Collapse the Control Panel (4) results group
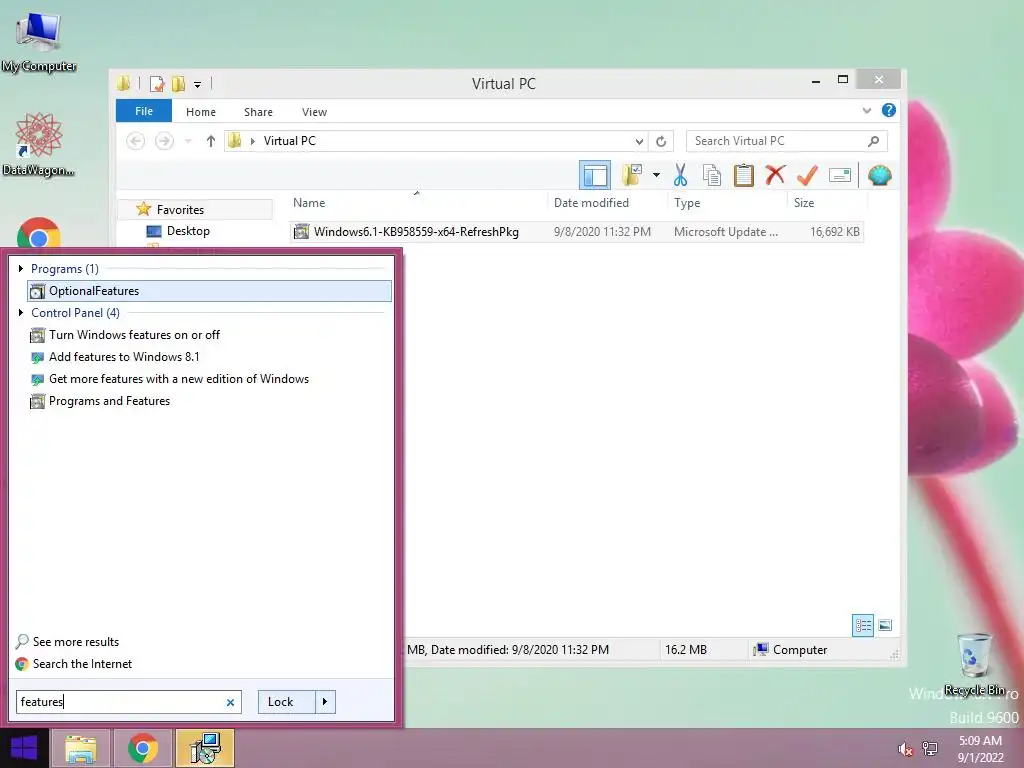This screenshot has width=1024, height=768. point(21,313)
